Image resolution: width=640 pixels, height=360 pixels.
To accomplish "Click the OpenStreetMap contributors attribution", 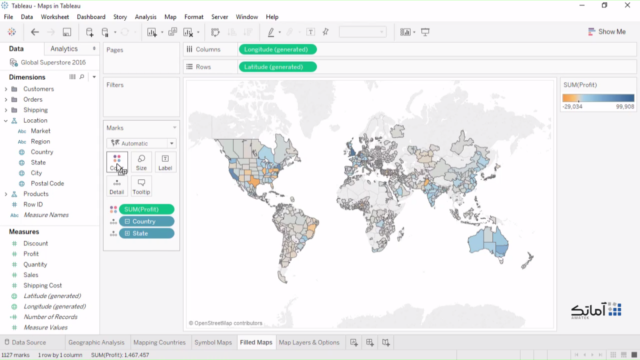I will [225, 323].
